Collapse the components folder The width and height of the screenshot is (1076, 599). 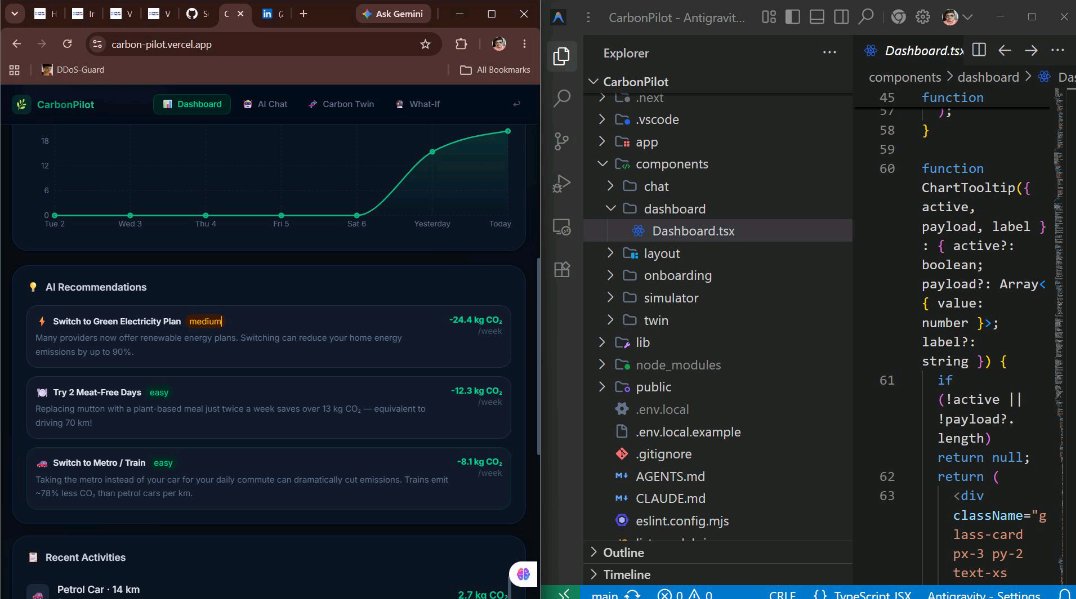pos(602,164)
